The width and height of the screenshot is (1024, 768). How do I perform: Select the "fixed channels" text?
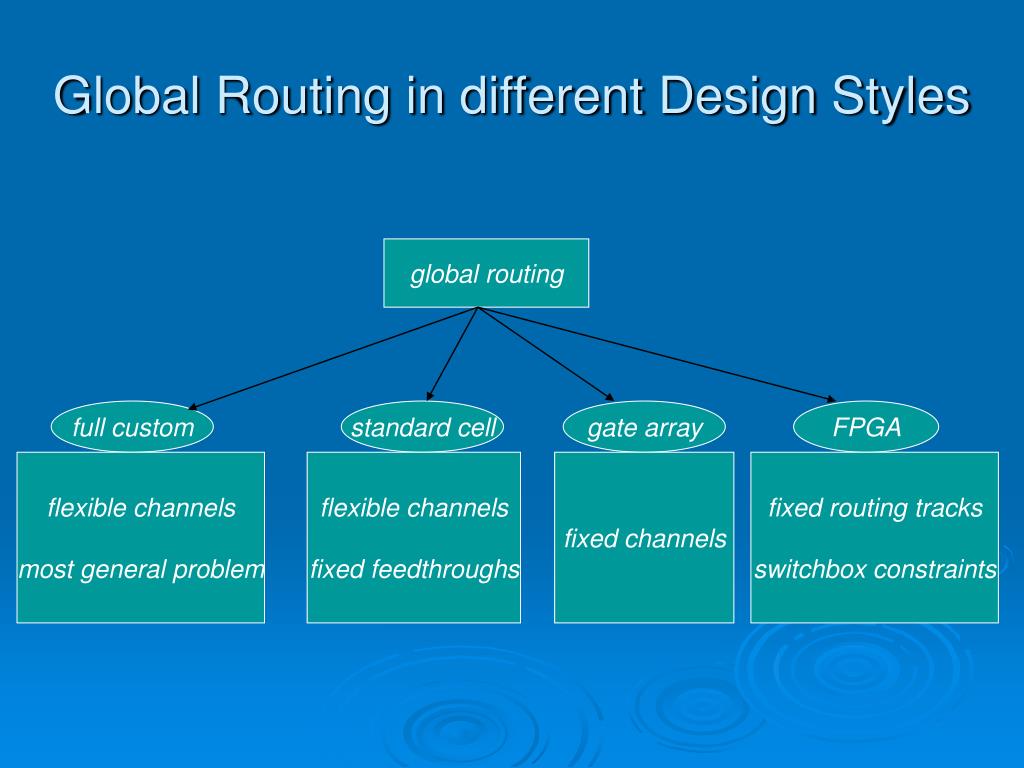(x=645, y=539)
